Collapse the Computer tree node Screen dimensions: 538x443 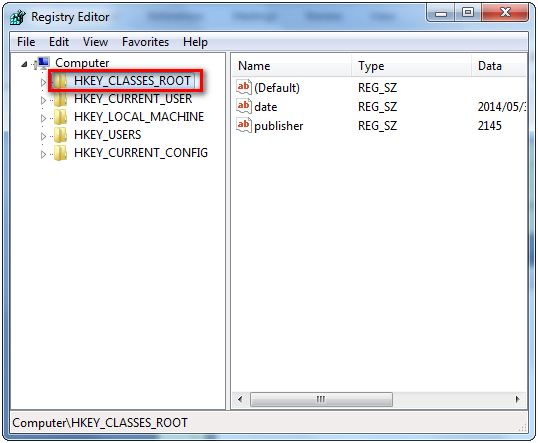point(24,64)
